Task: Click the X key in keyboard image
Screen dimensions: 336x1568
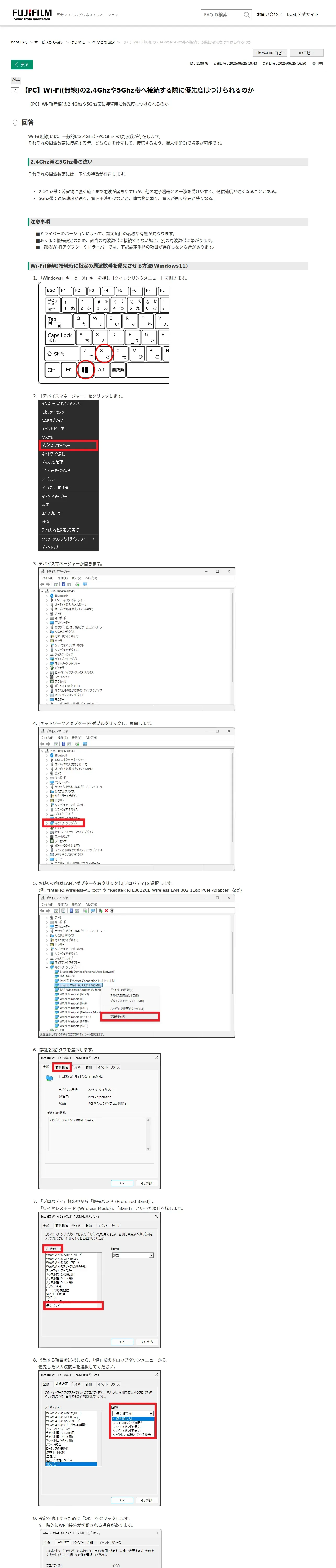Action: [x=104, y=353]
